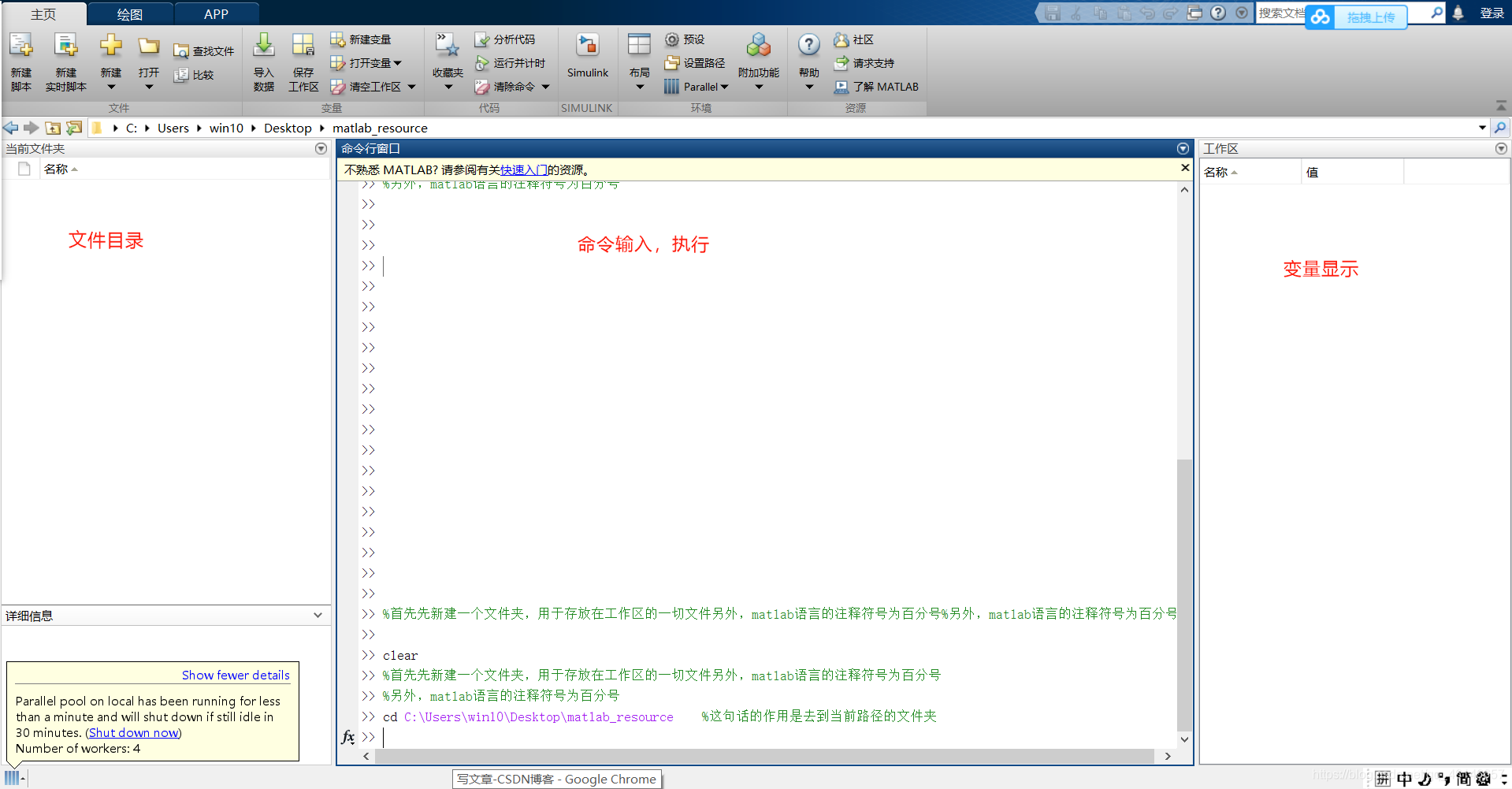Click 分析代码 (Analyze Code)
Screen dimensions: 1512x789
pos(505,39)
